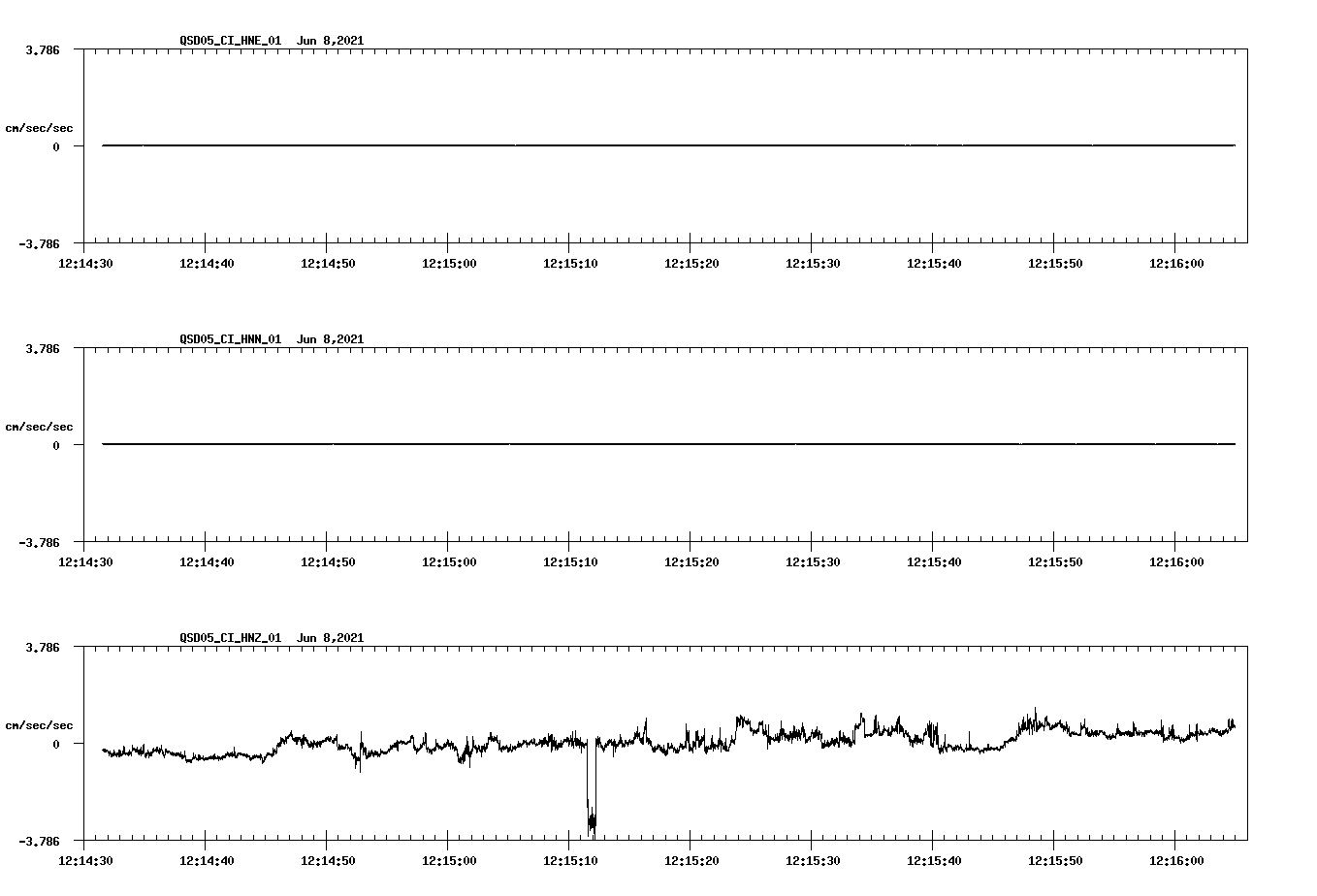Image resolution: width=1317 pixels, height=896 pixels.
Task: Click 12:15:30 time label on HNN plot
Action: click(x=812, y=562)
